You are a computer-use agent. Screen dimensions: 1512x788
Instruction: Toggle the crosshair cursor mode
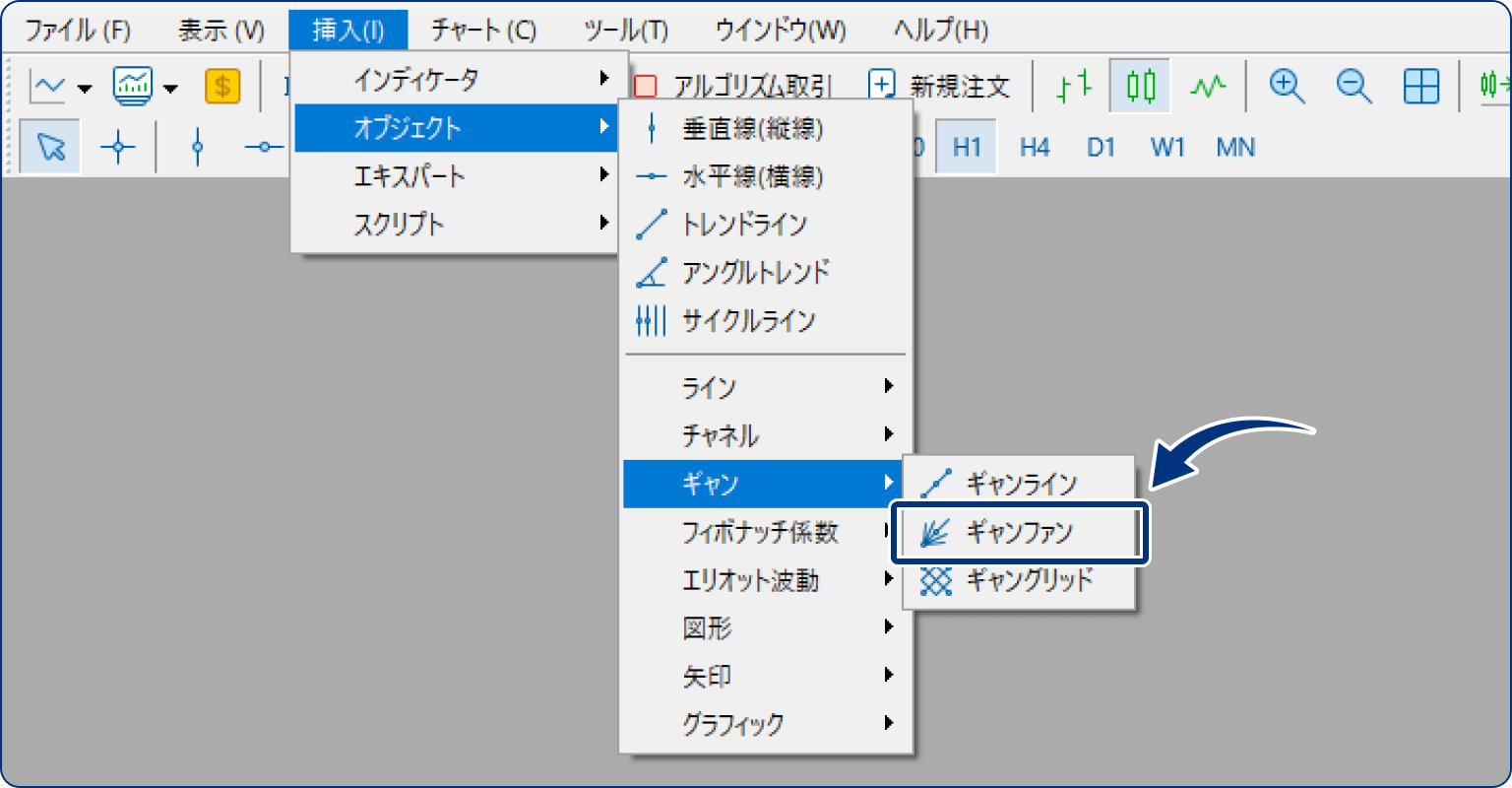coord(116,146)
